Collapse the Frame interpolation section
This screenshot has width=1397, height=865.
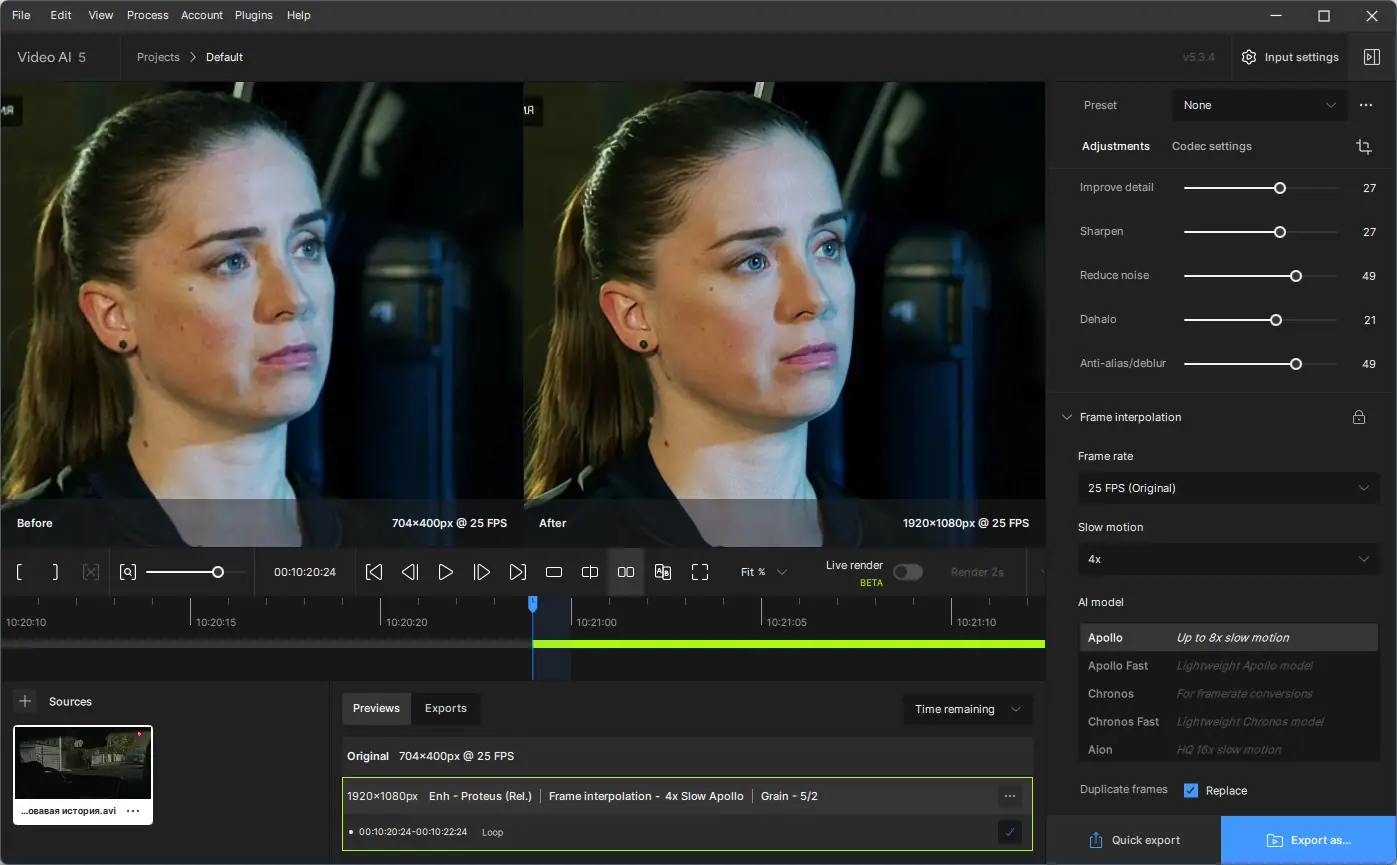(1067, 417)
